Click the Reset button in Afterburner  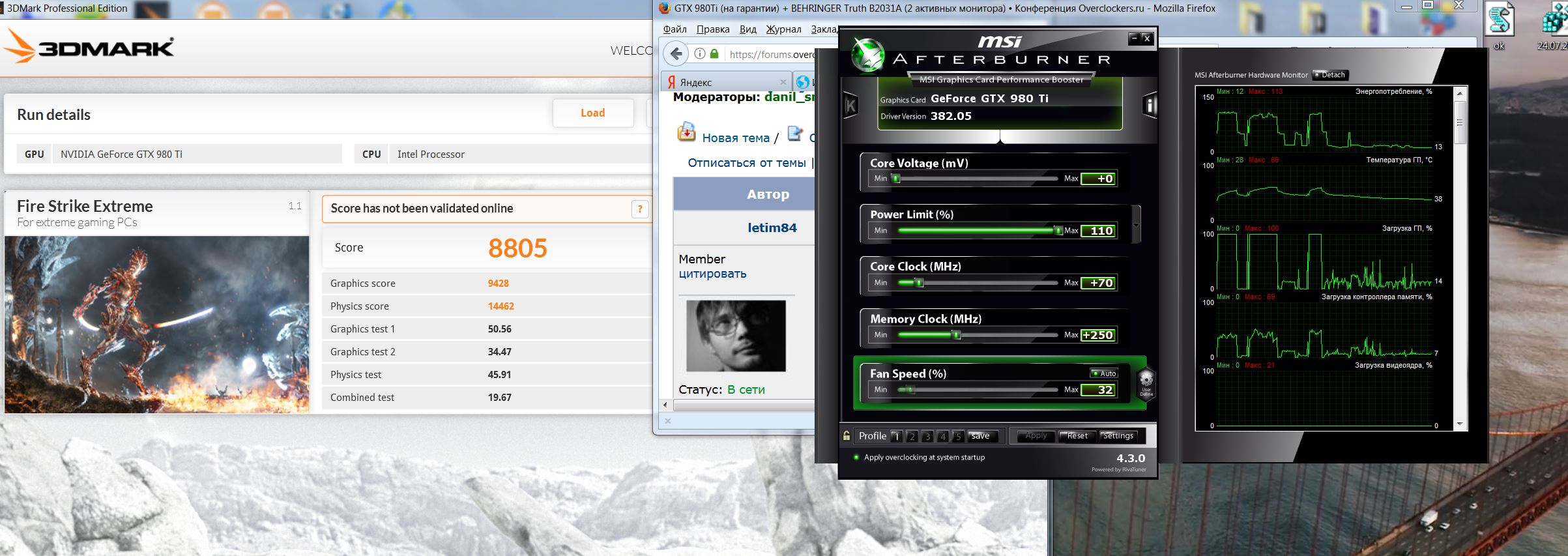point(1077,436)
